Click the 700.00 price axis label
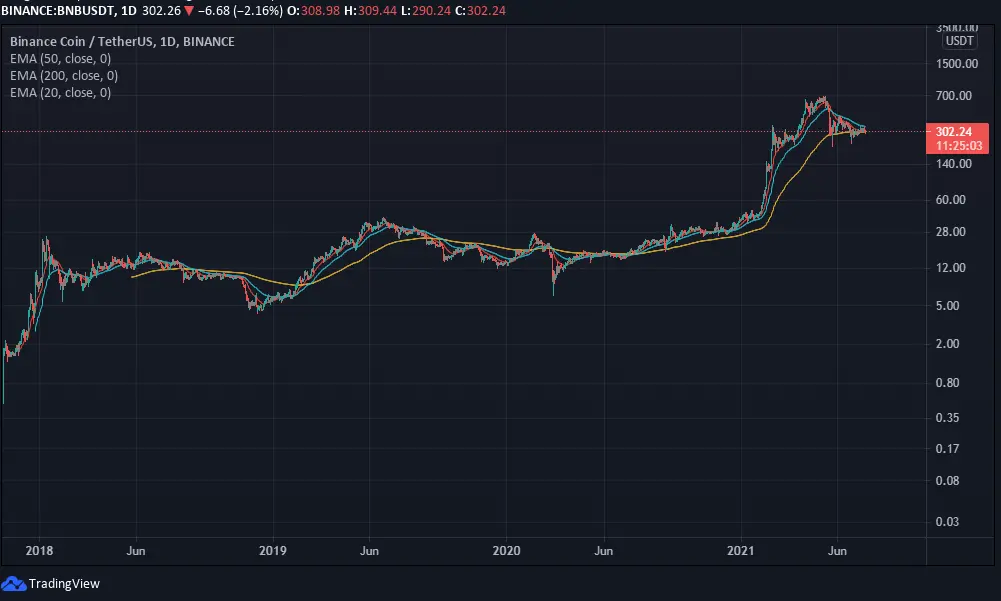1001x601 pixels. [954, 96]
